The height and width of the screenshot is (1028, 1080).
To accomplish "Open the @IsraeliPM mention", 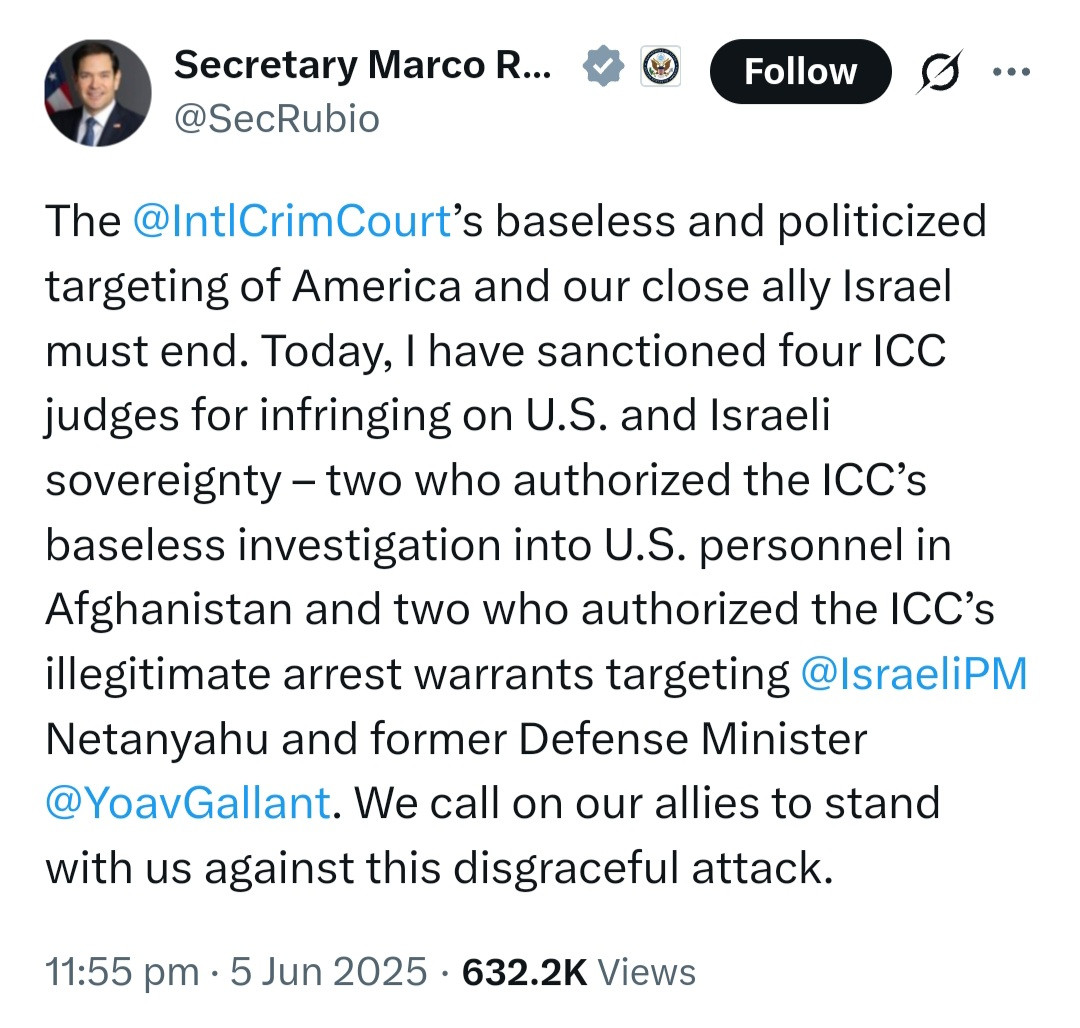I will click(x=914, y=675).
